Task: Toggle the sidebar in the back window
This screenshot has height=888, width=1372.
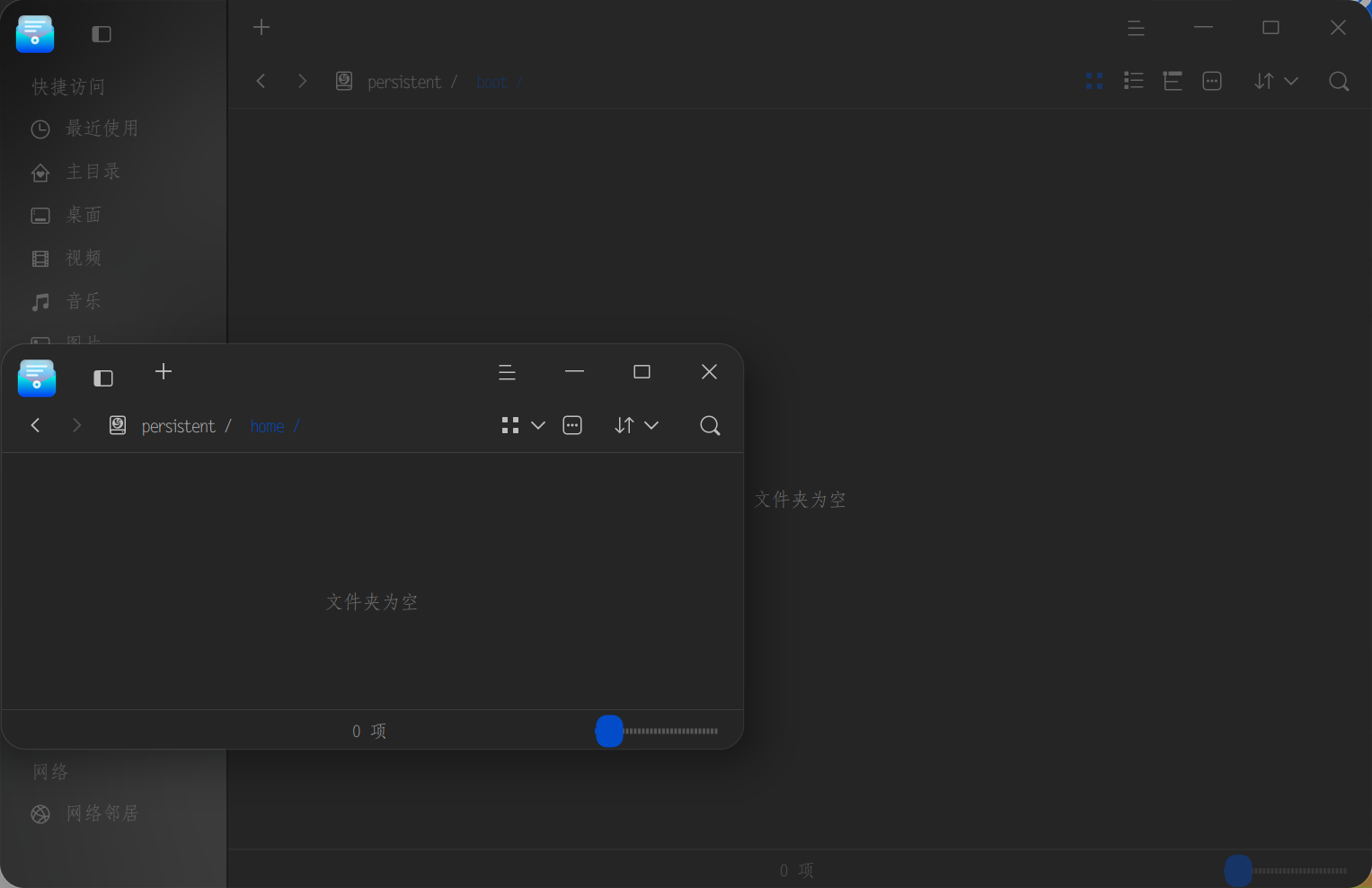Action: click(x=102, y=34)
